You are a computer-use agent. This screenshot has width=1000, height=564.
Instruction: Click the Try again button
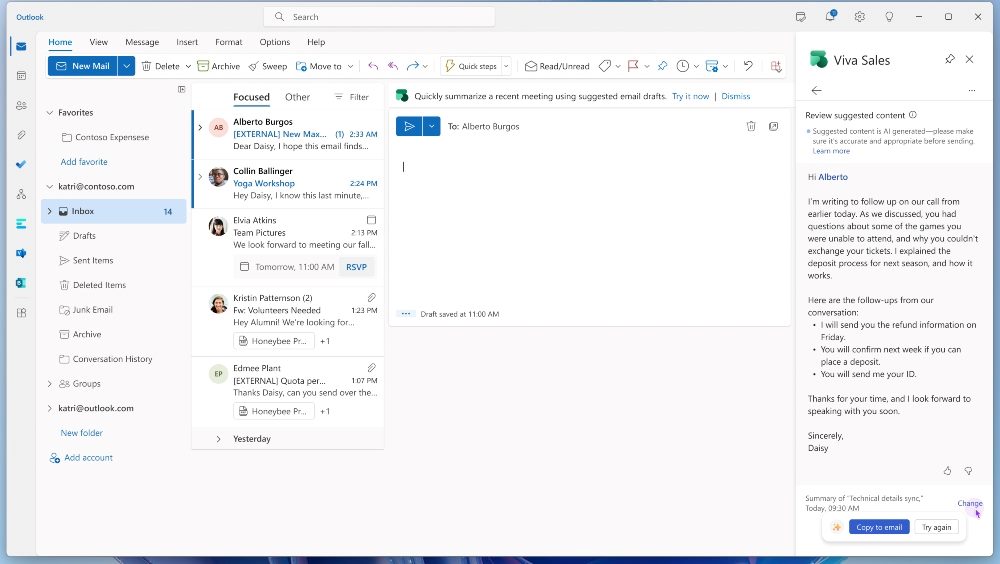click(x=936, y=527)
